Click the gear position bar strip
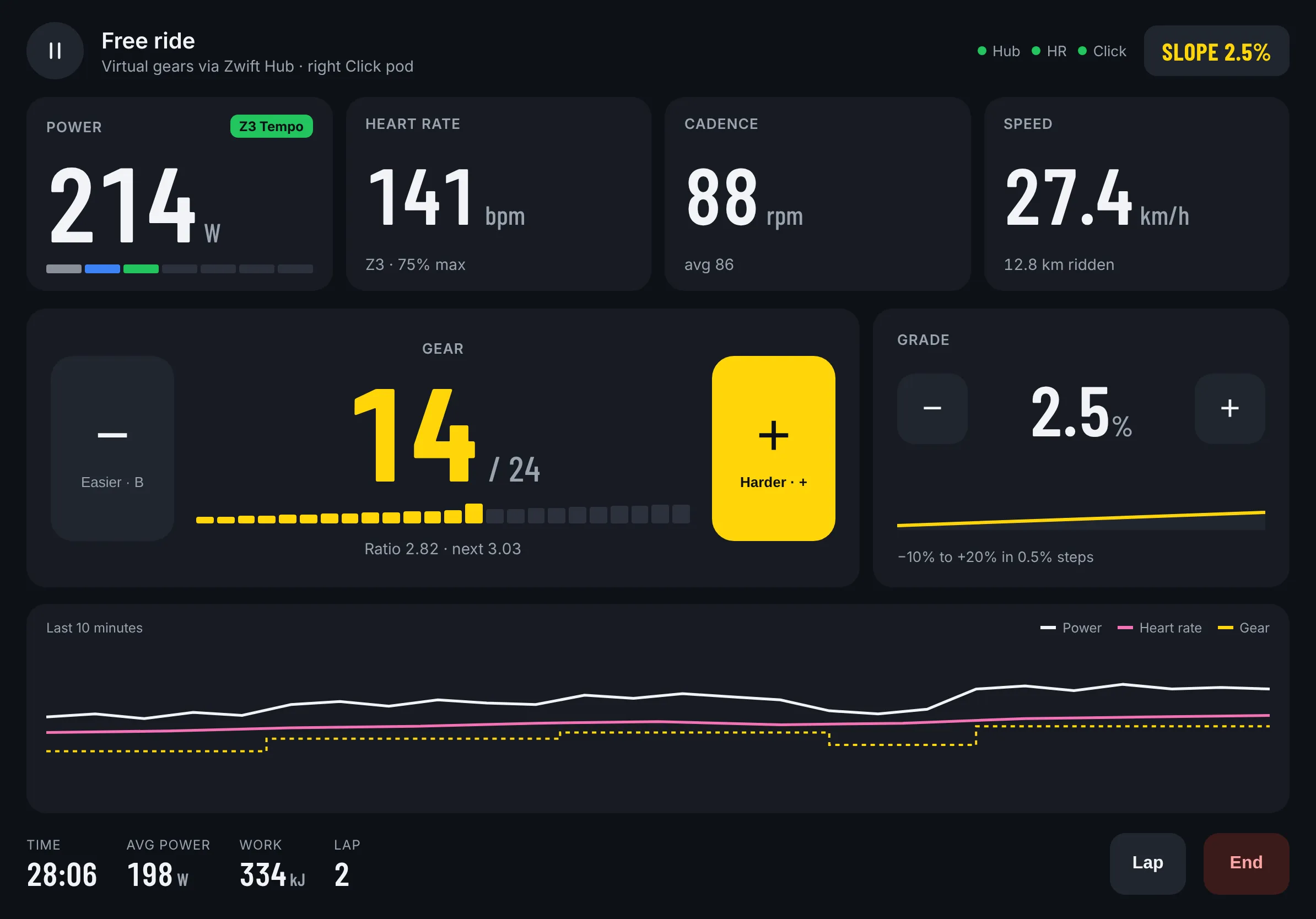 point(443,514)
